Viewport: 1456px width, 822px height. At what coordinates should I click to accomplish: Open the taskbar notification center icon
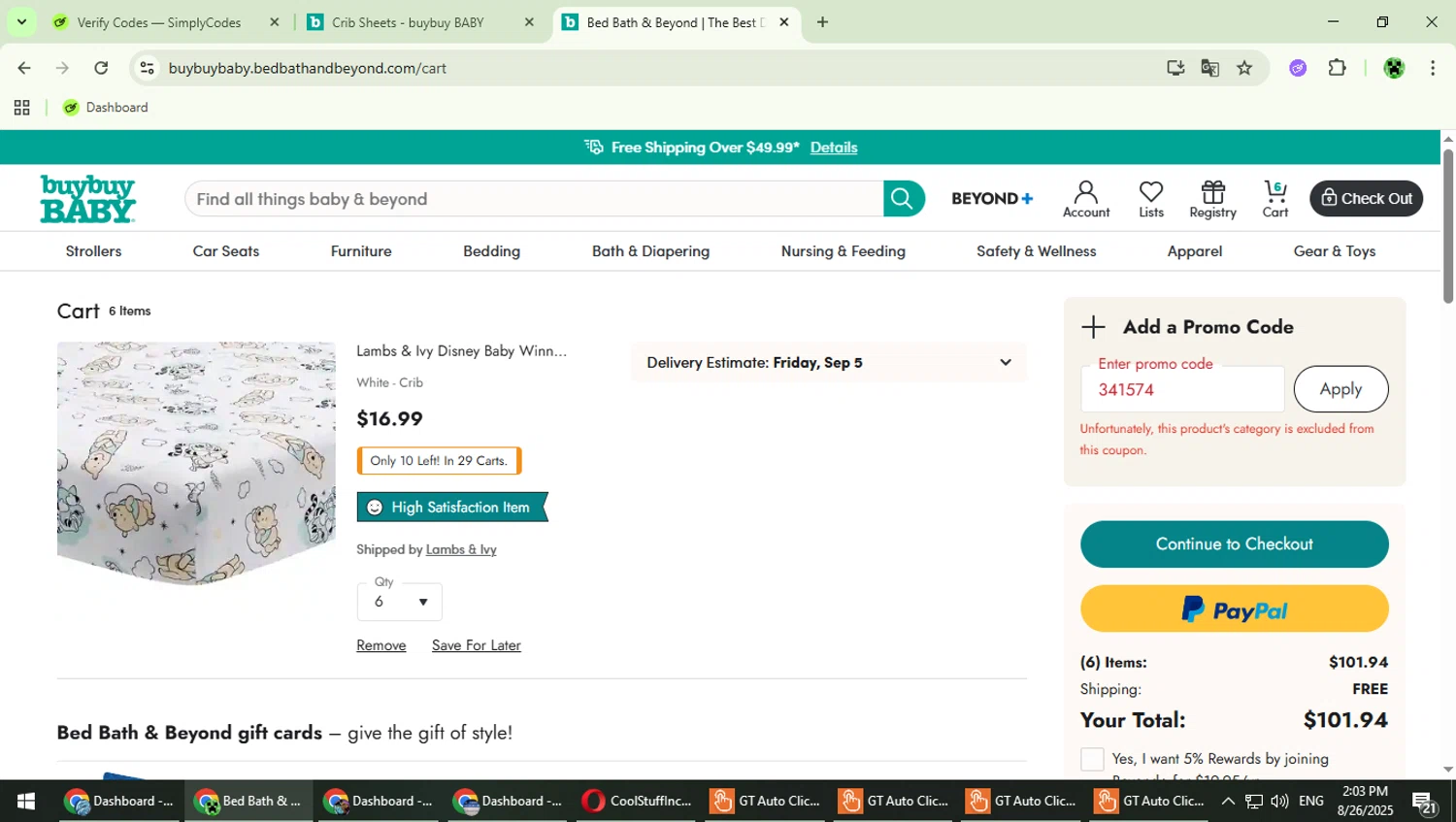click(1424, 803)
